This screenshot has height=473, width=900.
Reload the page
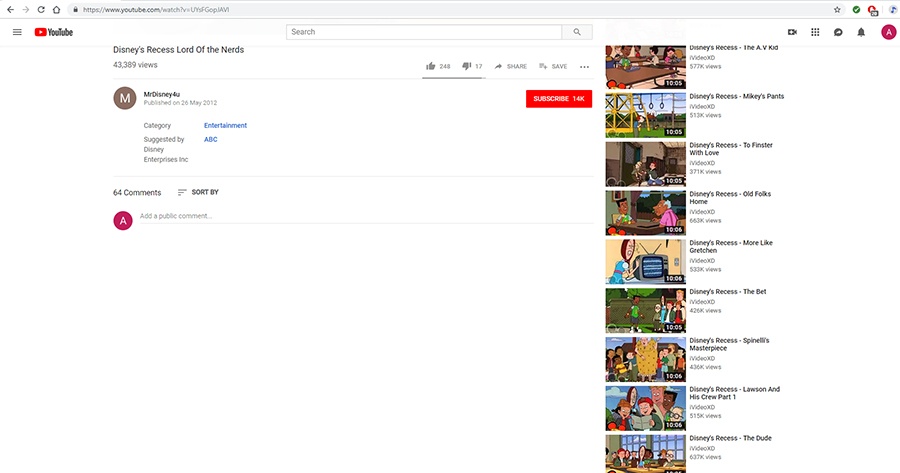pos(41,10)
